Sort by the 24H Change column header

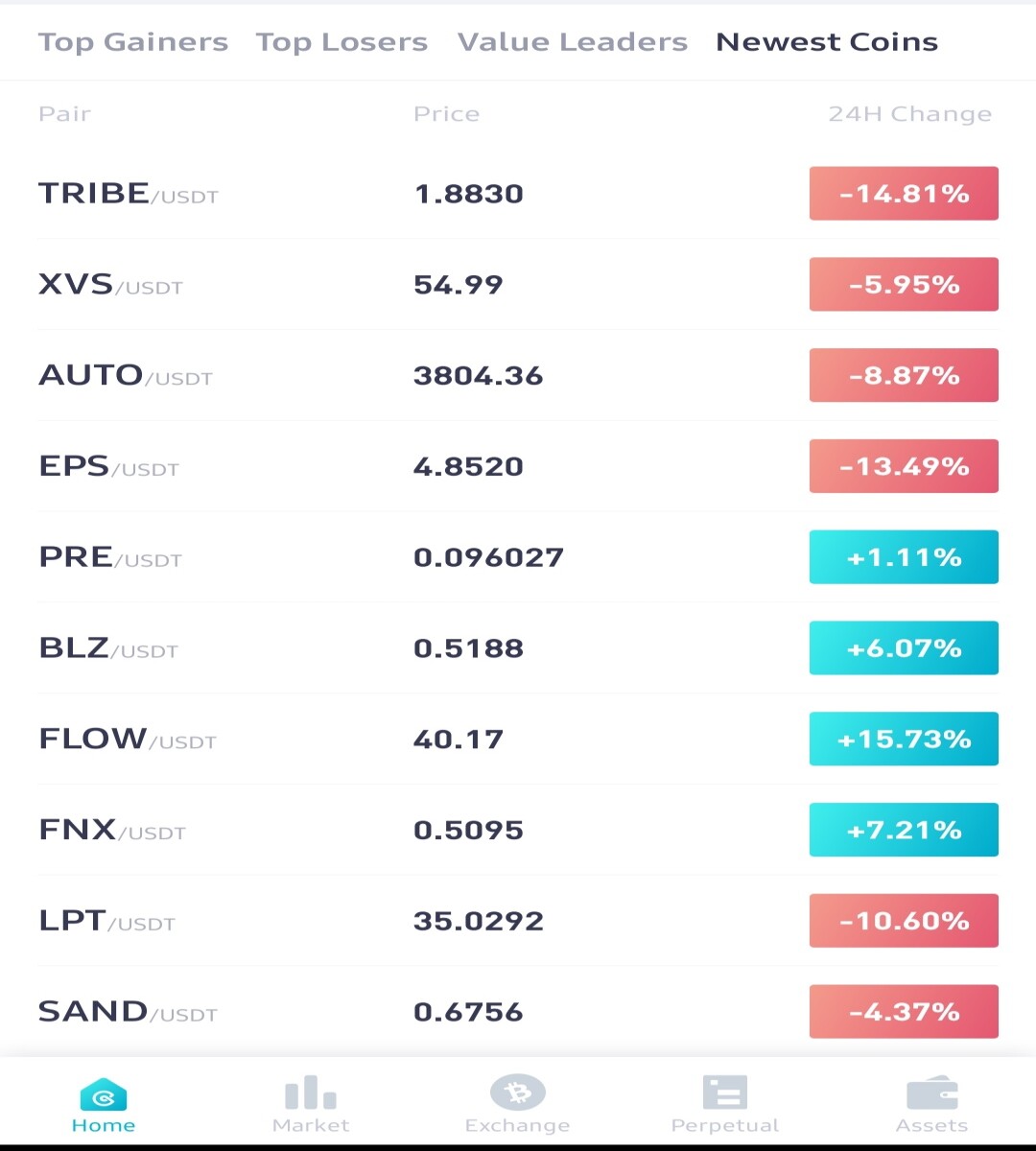tap(909, 114)
